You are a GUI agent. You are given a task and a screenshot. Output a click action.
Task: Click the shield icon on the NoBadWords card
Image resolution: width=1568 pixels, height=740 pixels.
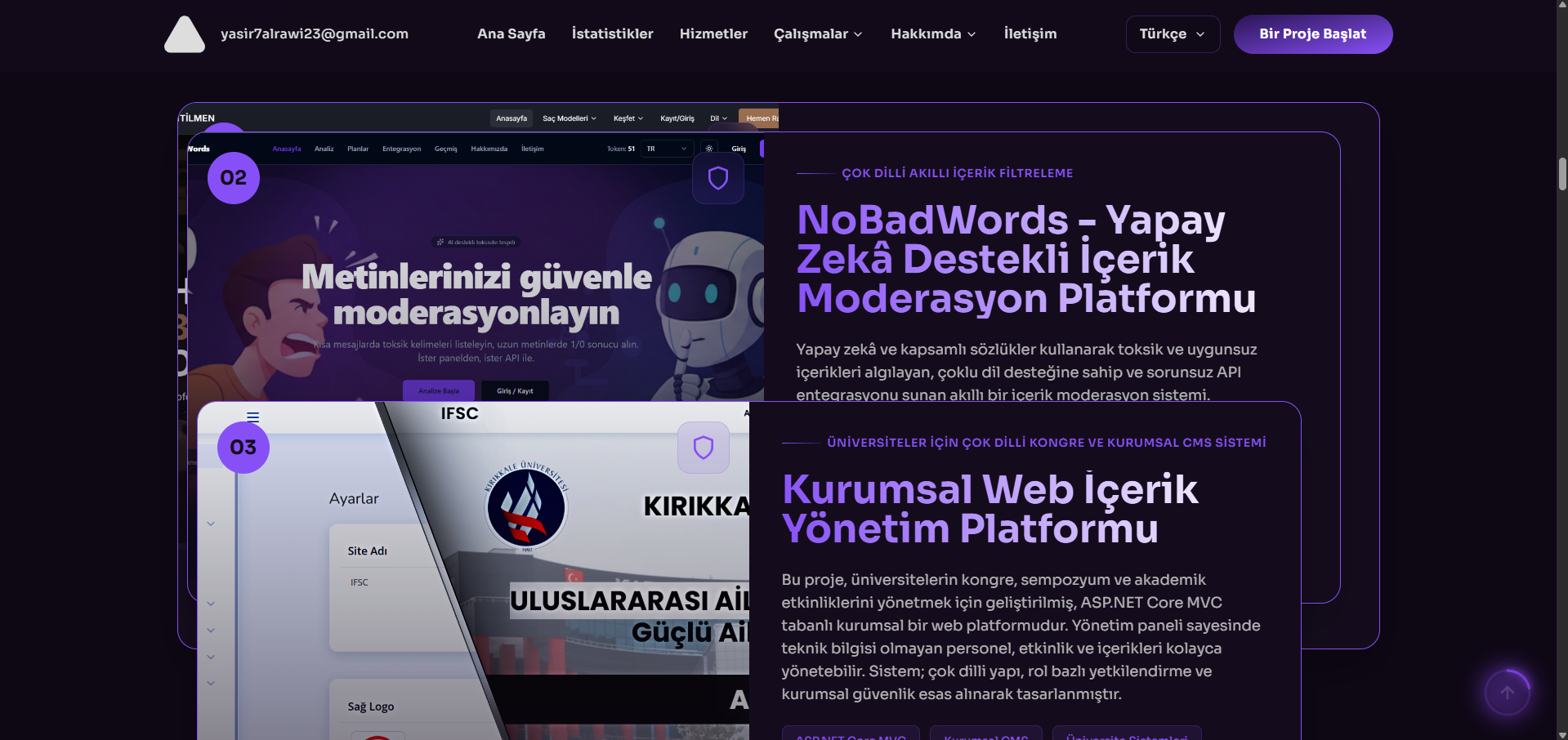[x=718, y=178]
